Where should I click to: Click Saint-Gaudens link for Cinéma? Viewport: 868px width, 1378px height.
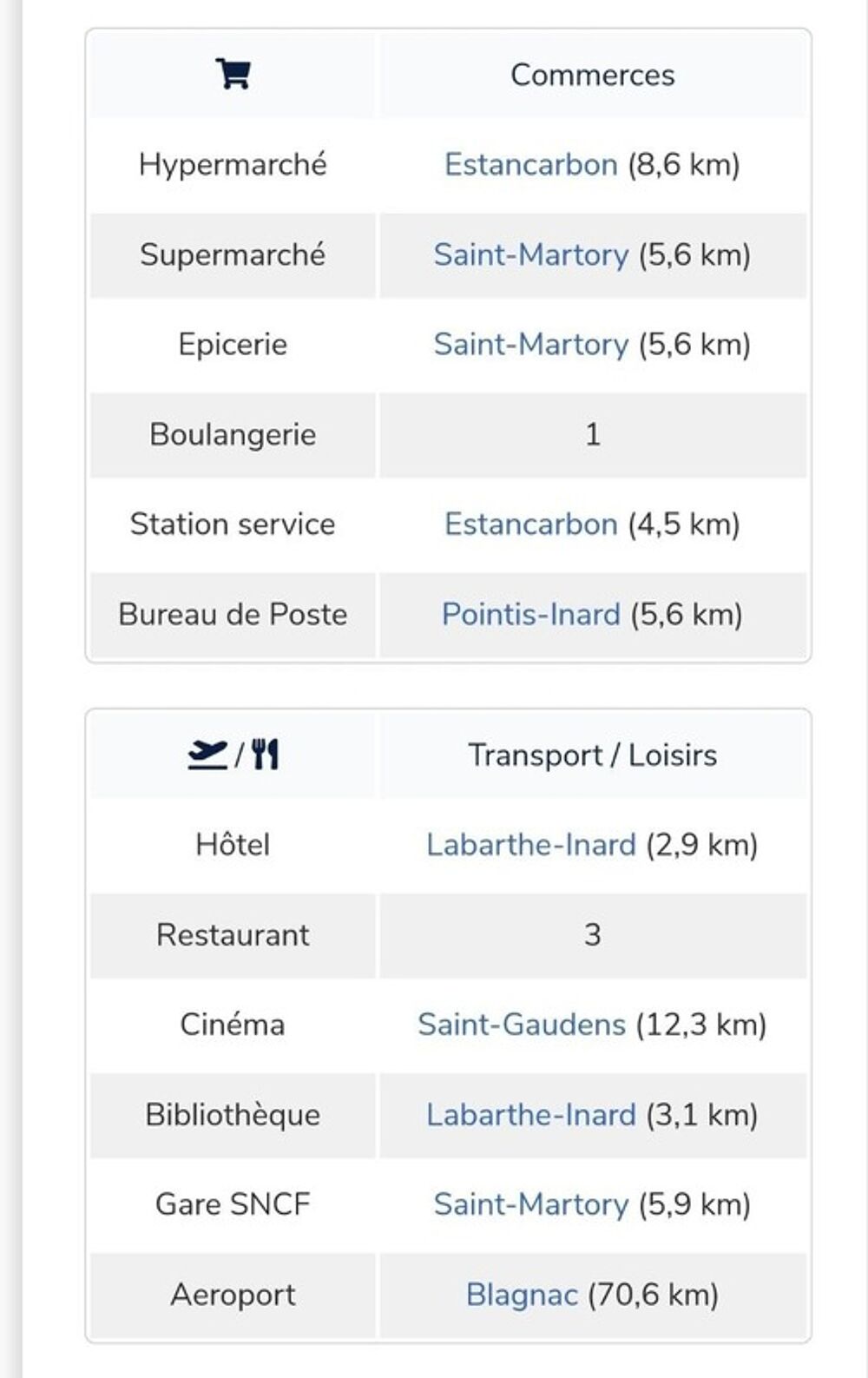[x=522, y=1024]
